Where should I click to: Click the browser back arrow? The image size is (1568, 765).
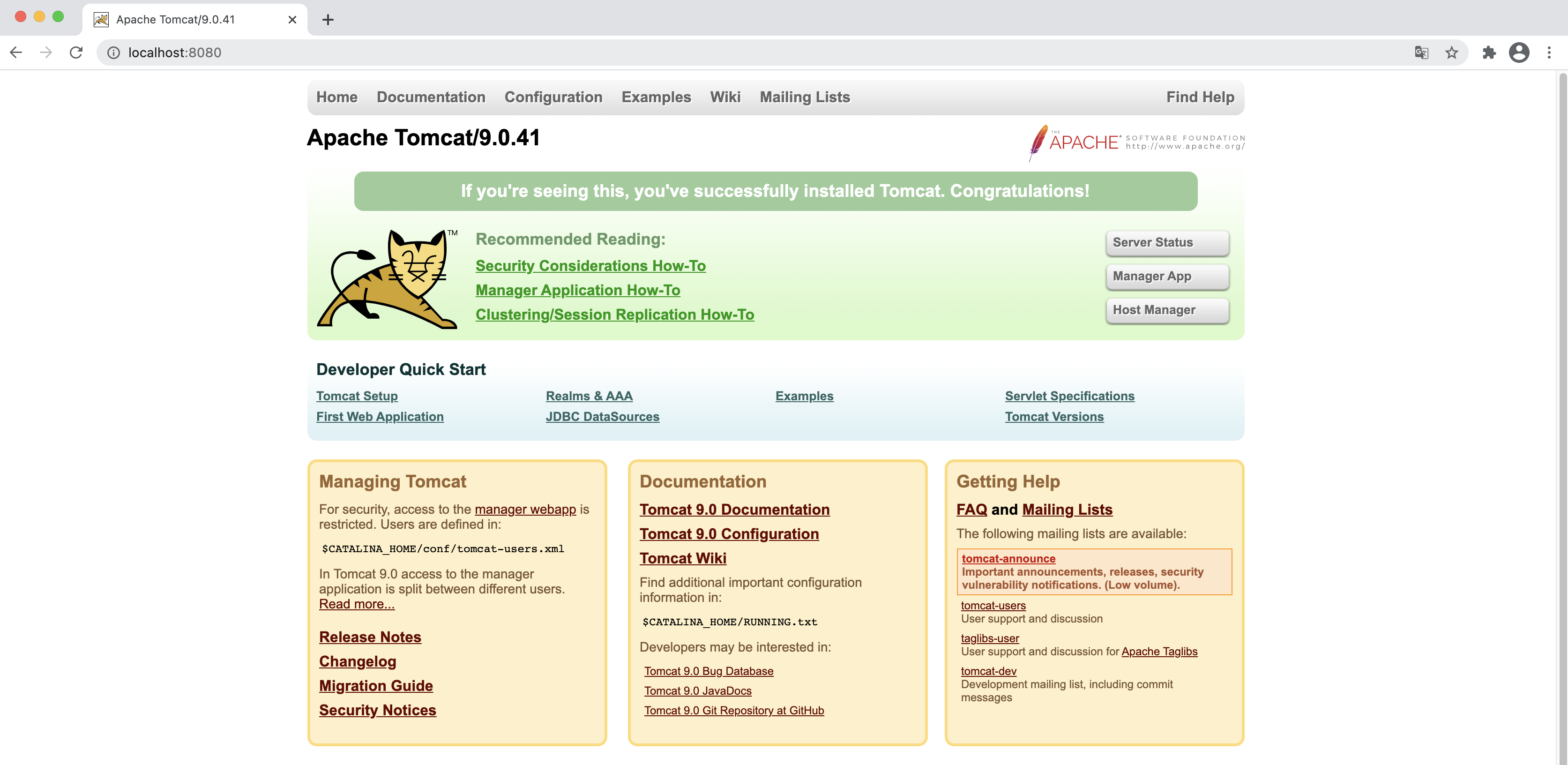point(16,52)
